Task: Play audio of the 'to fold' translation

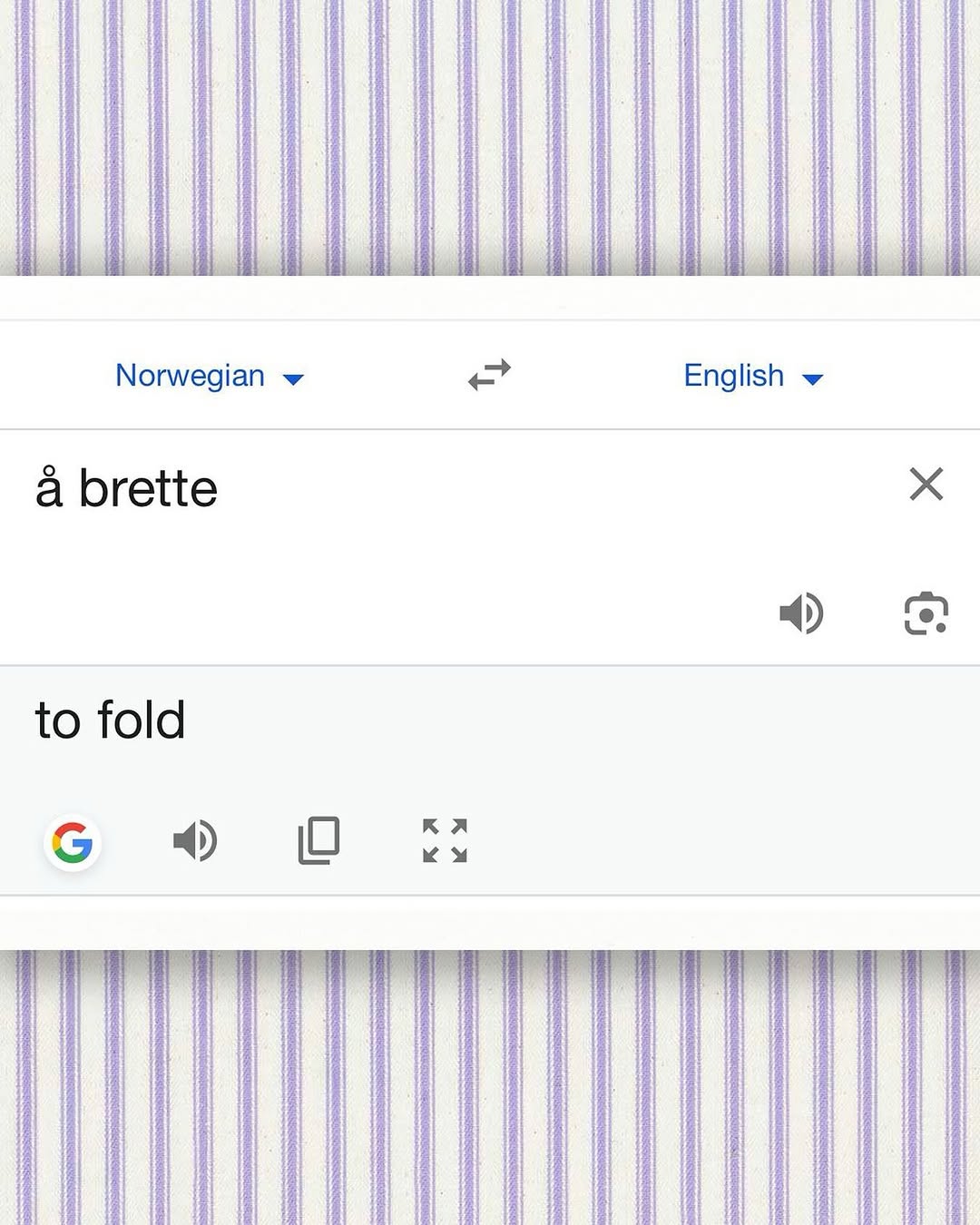Action: click(195, 840)
